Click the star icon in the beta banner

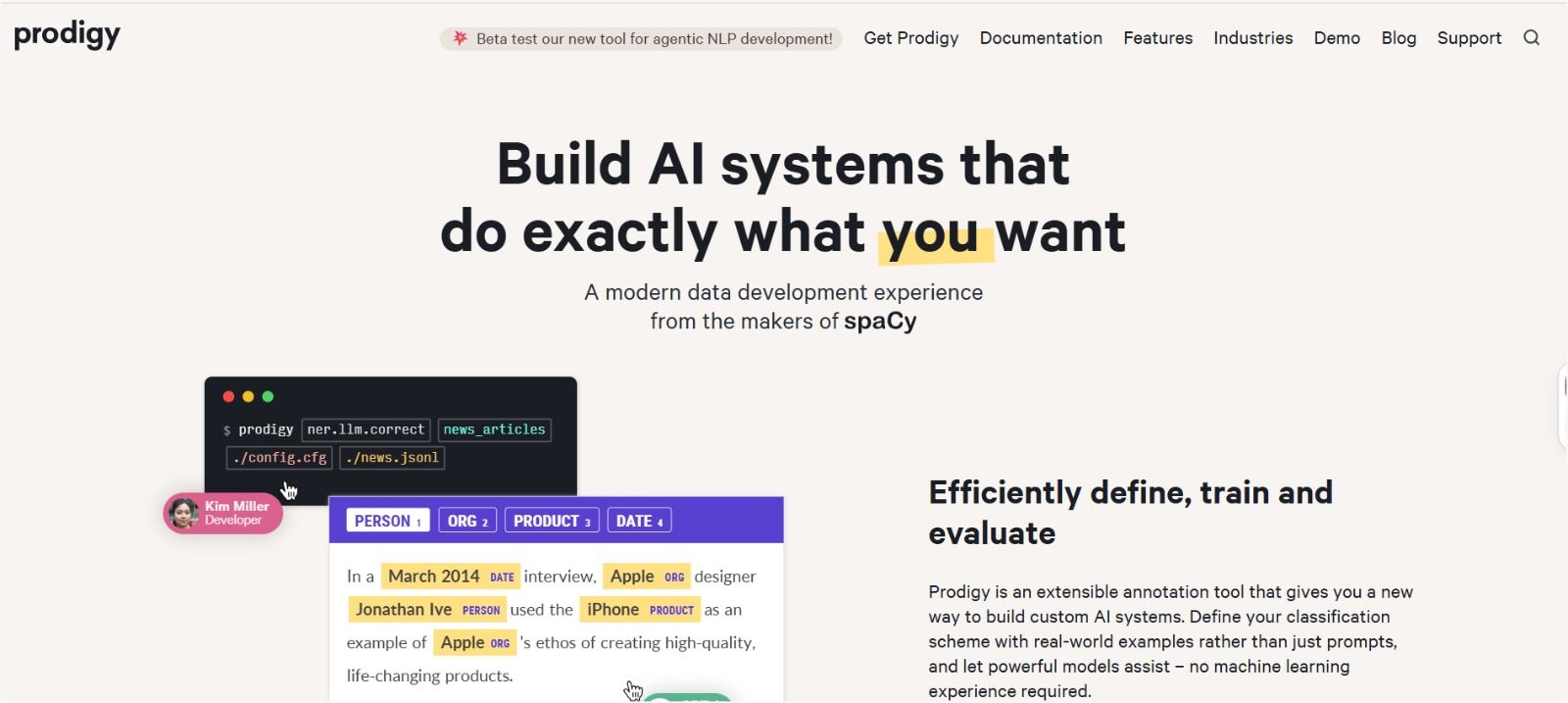(x=460, y=38)
